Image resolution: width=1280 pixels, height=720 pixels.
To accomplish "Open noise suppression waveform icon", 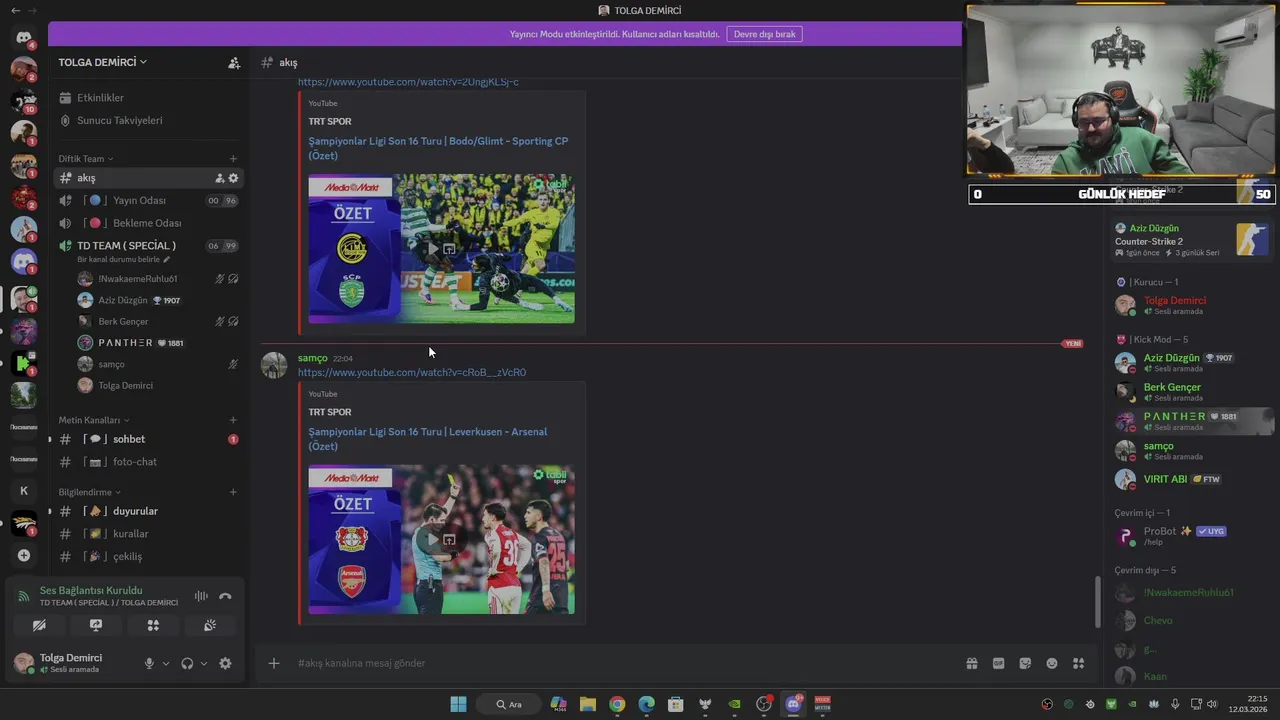I will tap(201, 596).
